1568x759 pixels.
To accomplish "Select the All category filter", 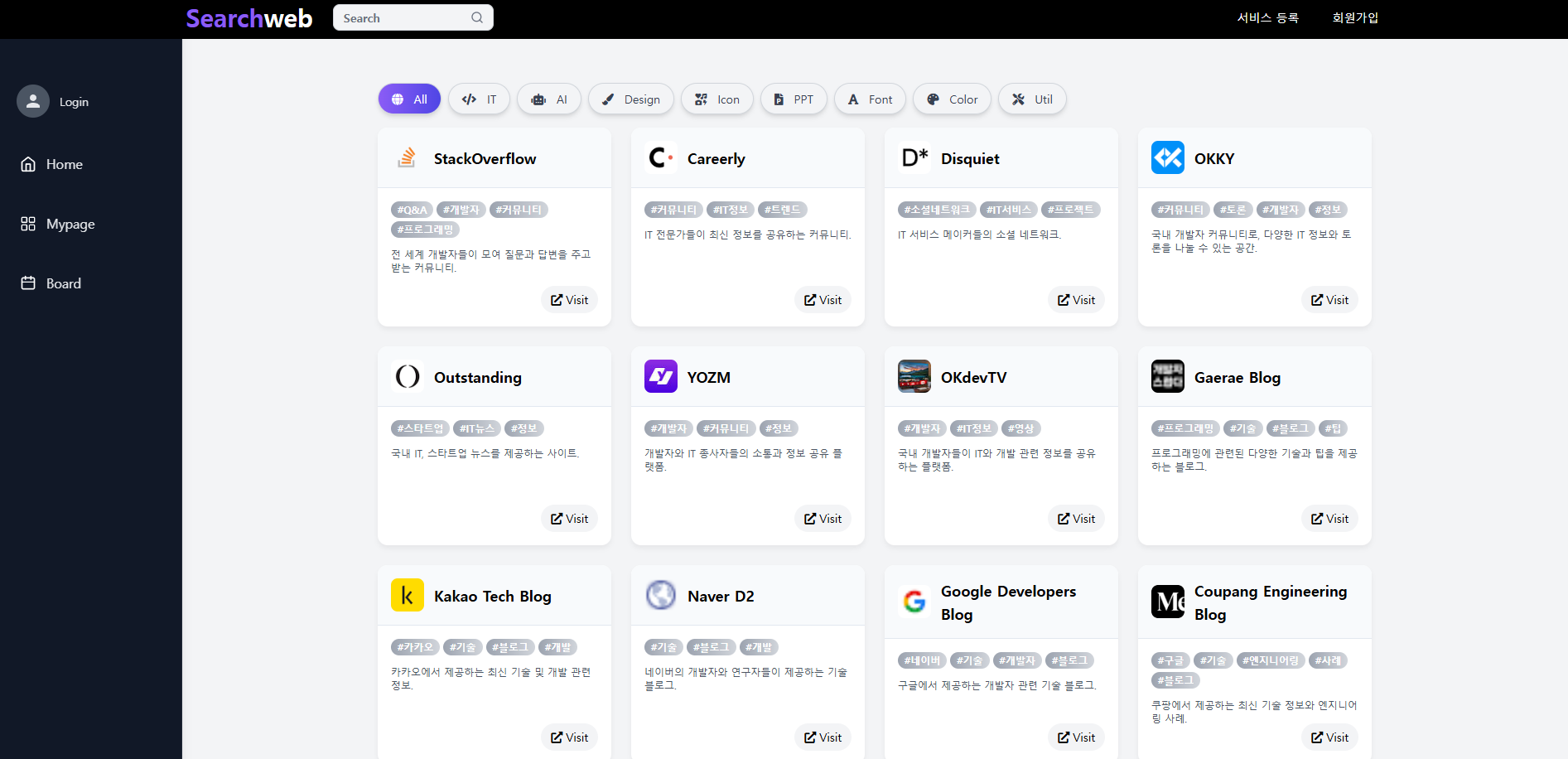I will (x=409, y=99).
